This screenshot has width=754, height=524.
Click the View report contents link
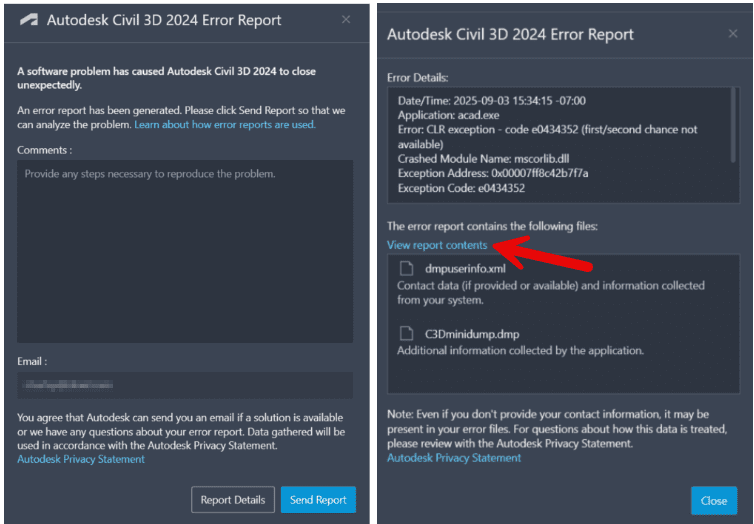point(437,245)
